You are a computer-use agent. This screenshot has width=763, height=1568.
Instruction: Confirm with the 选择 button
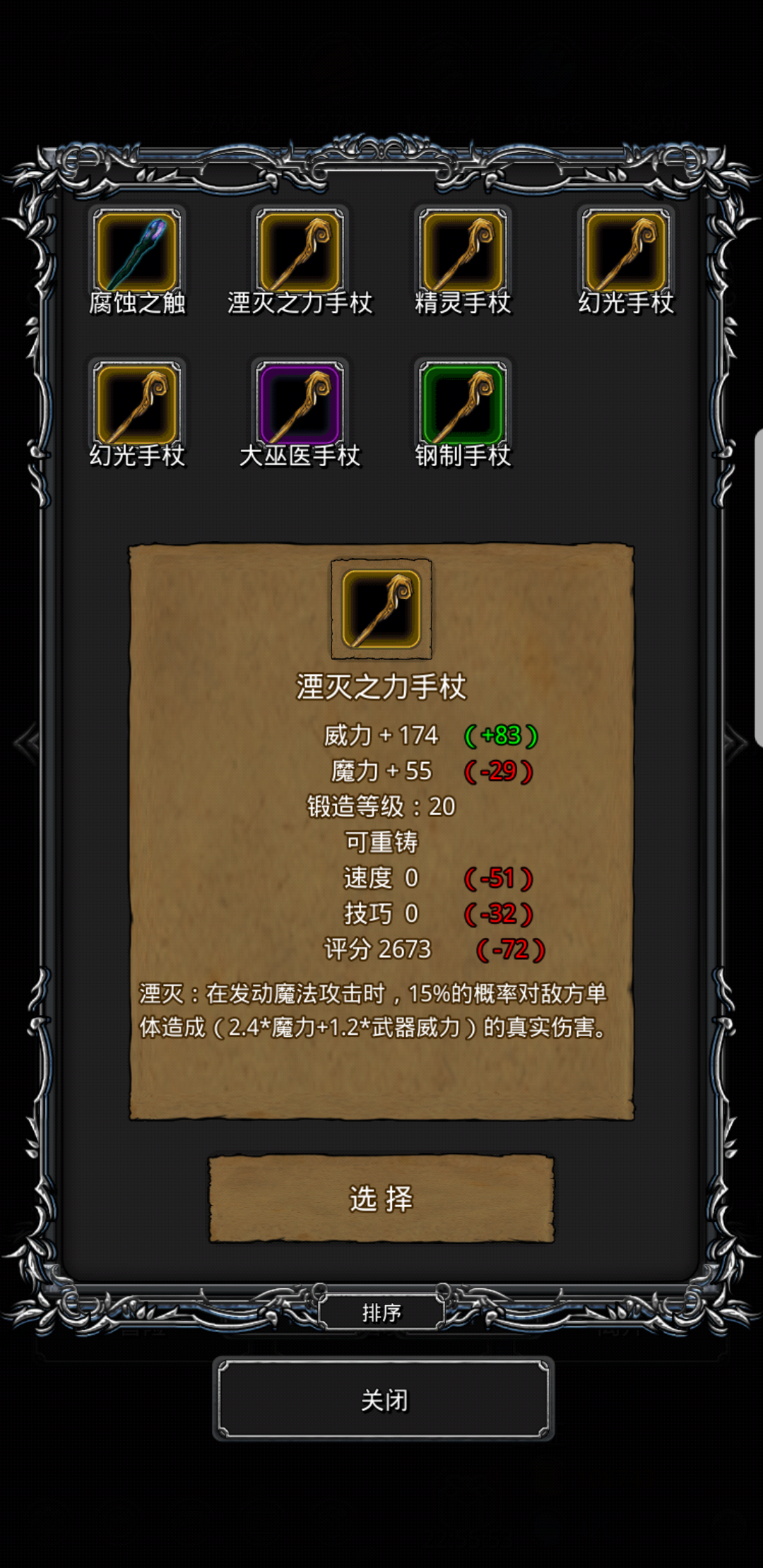(x=381, y=1199)
